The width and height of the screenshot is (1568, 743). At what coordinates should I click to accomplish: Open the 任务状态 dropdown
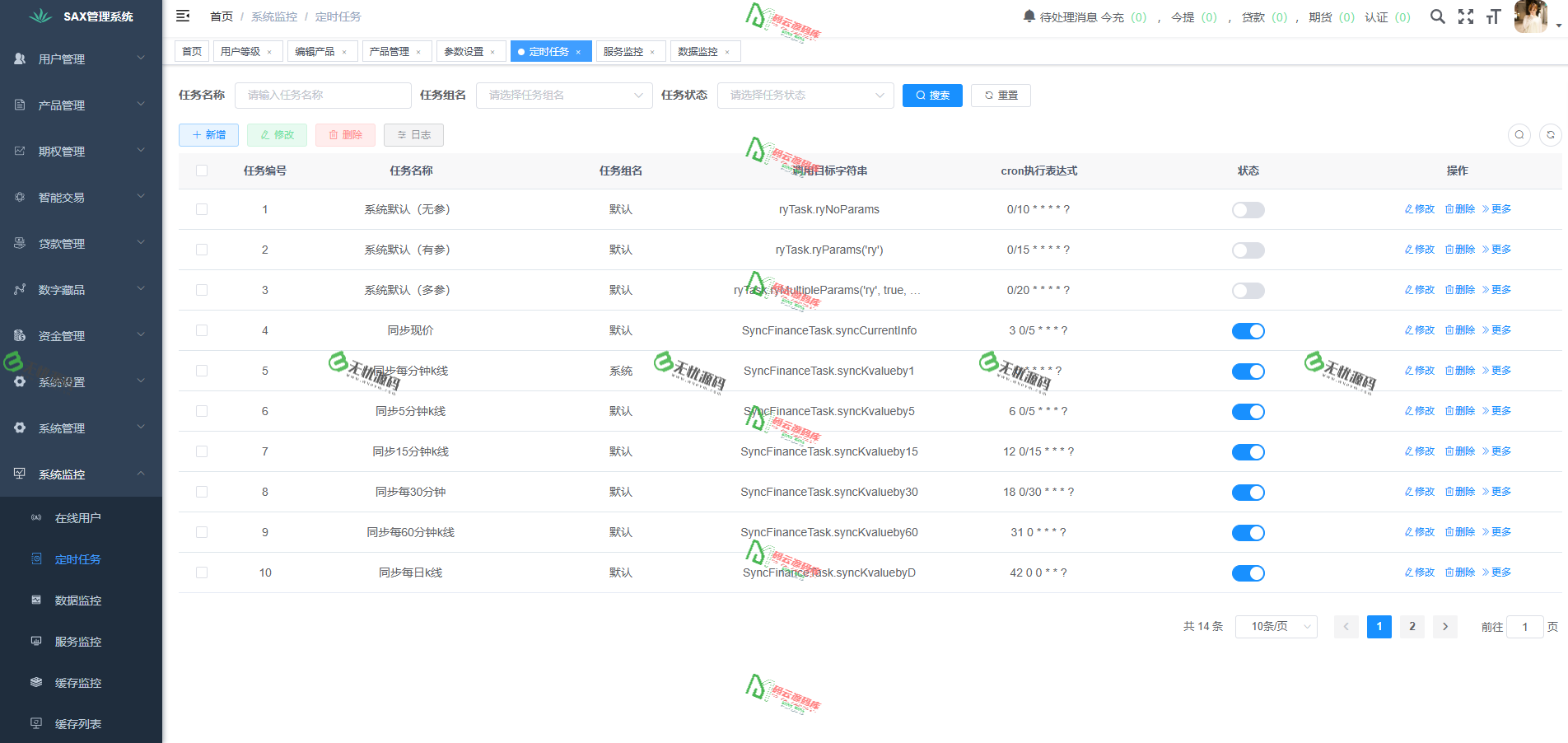[x=805, y=95]
